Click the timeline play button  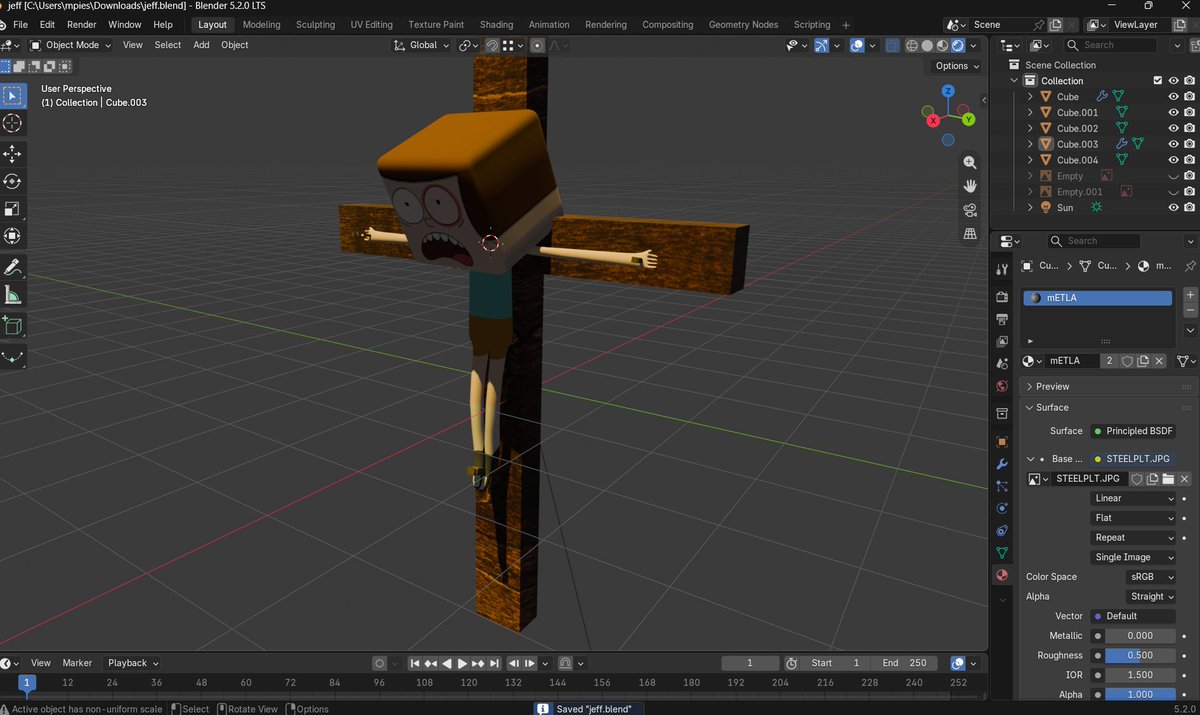point(463,663)
